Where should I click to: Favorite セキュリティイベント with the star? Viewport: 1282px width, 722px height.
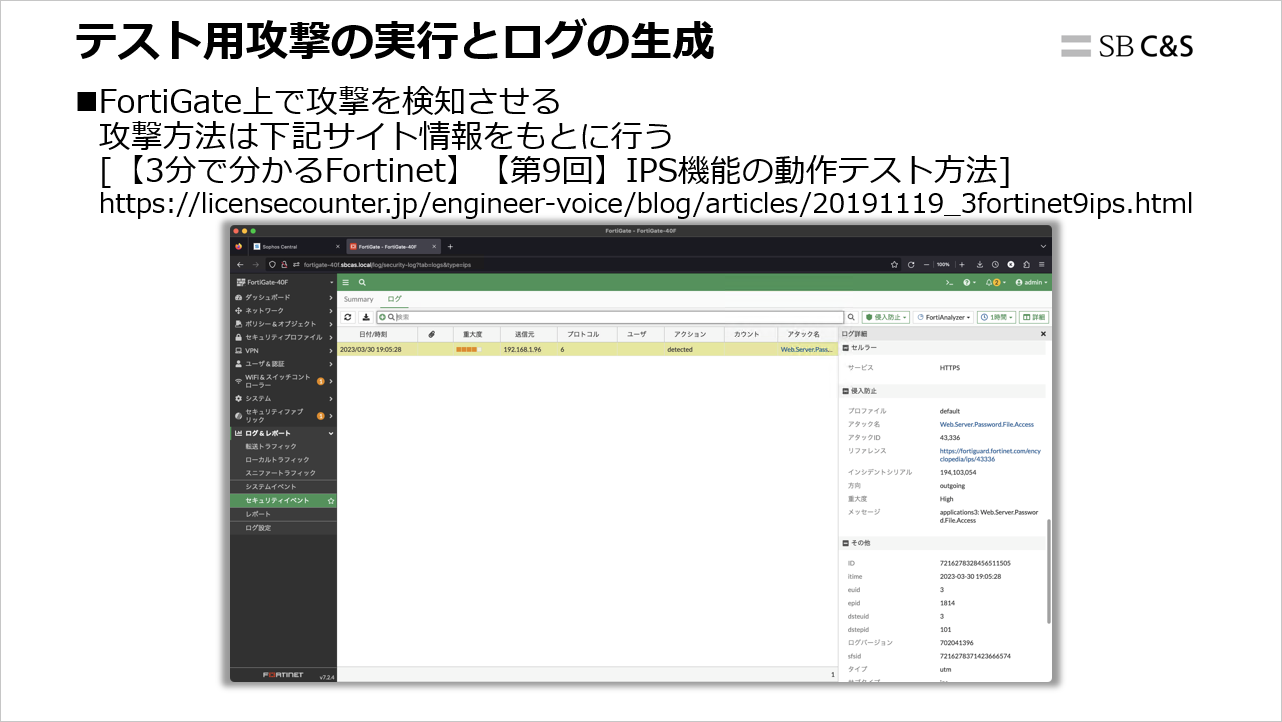pos(331,500)
